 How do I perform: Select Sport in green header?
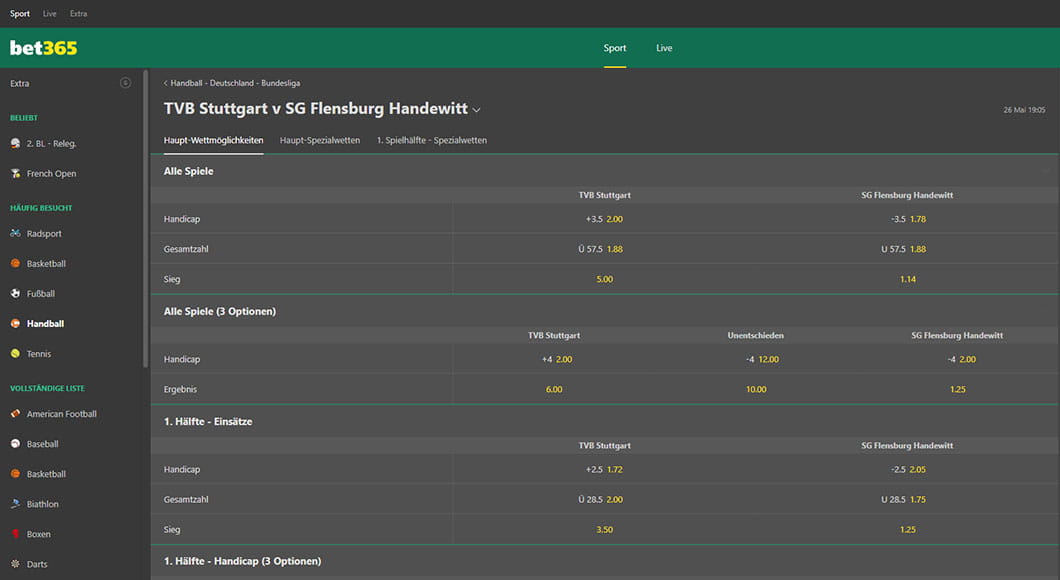click(615, 48)
